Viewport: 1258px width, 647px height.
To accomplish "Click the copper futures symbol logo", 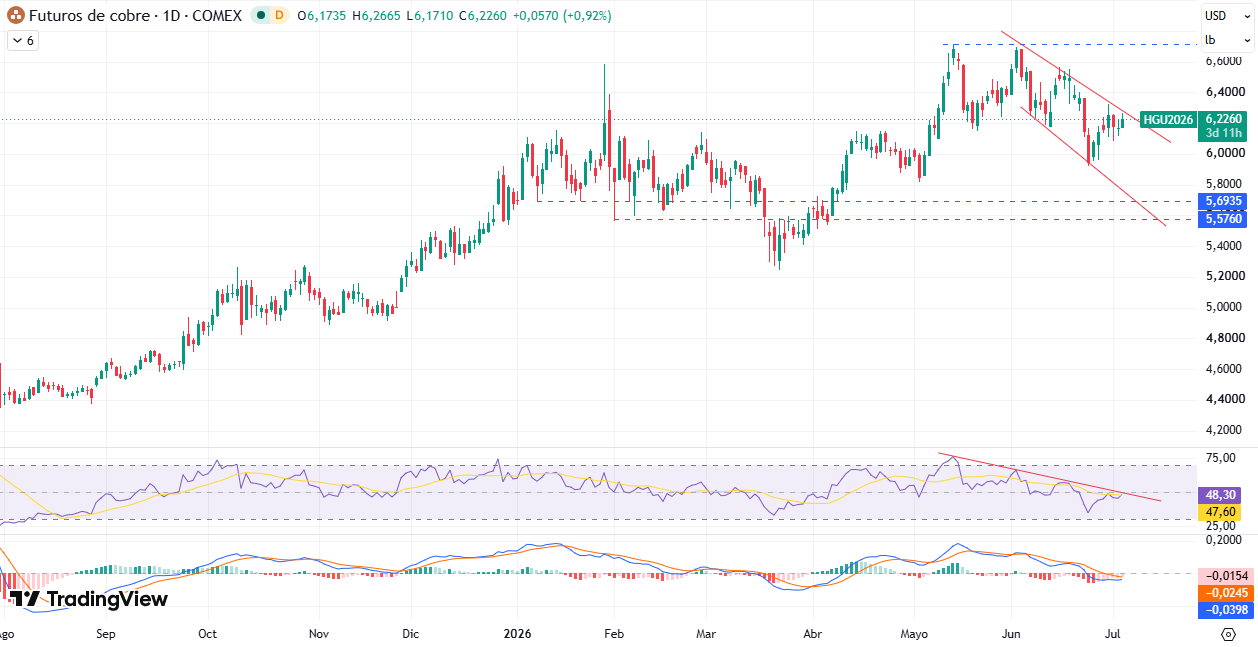I will pos(16,15).
